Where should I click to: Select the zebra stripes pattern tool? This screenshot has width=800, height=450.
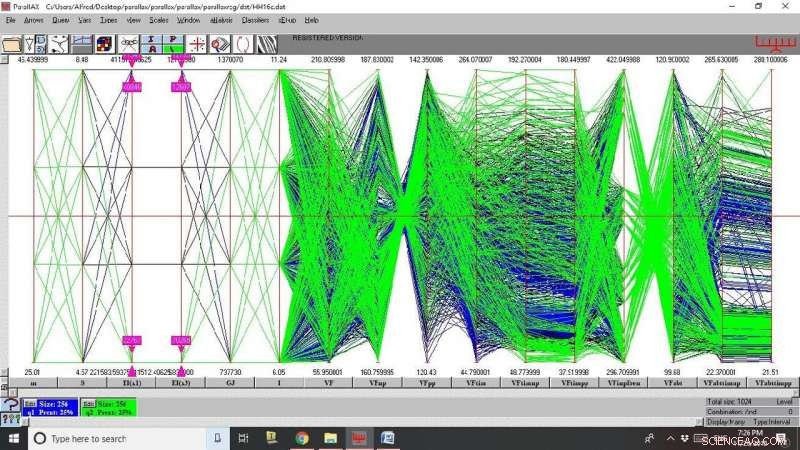pos(266,44)
